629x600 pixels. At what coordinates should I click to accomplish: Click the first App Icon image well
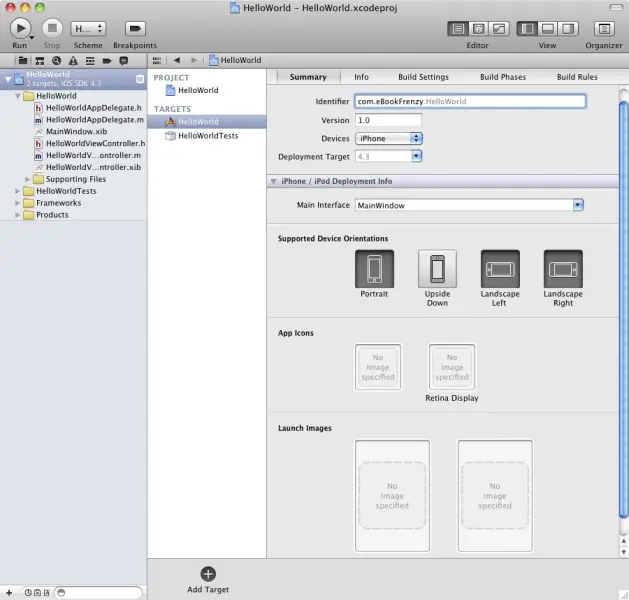click(378, 367)
